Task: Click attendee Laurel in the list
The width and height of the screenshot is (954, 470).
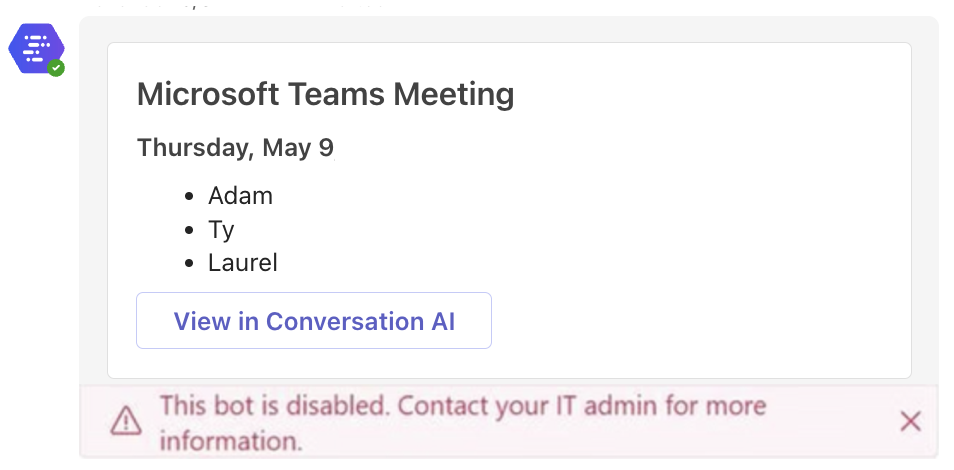Action: point(243,263)
